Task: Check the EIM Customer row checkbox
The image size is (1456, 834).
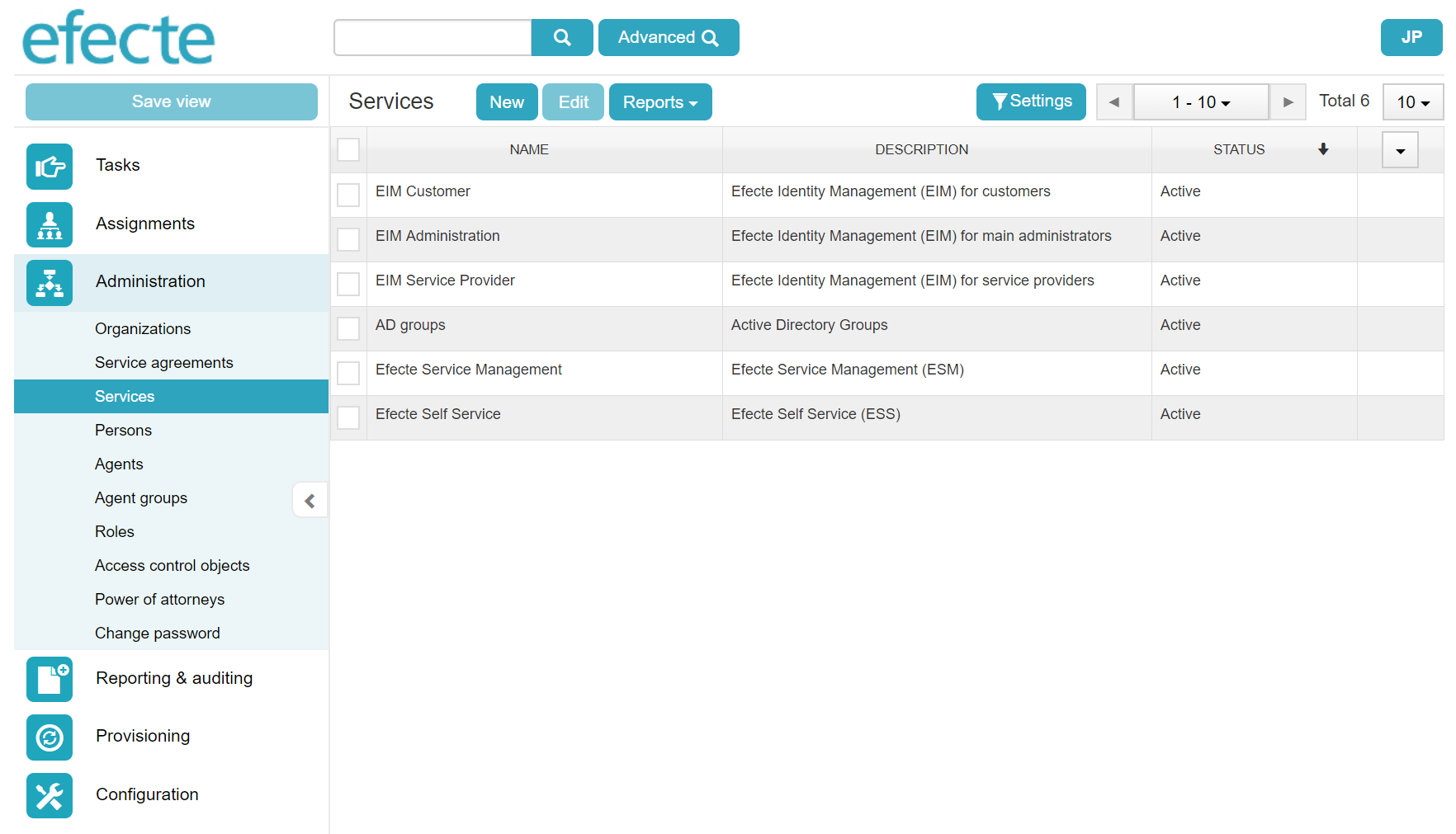Action: coord(348,195)
